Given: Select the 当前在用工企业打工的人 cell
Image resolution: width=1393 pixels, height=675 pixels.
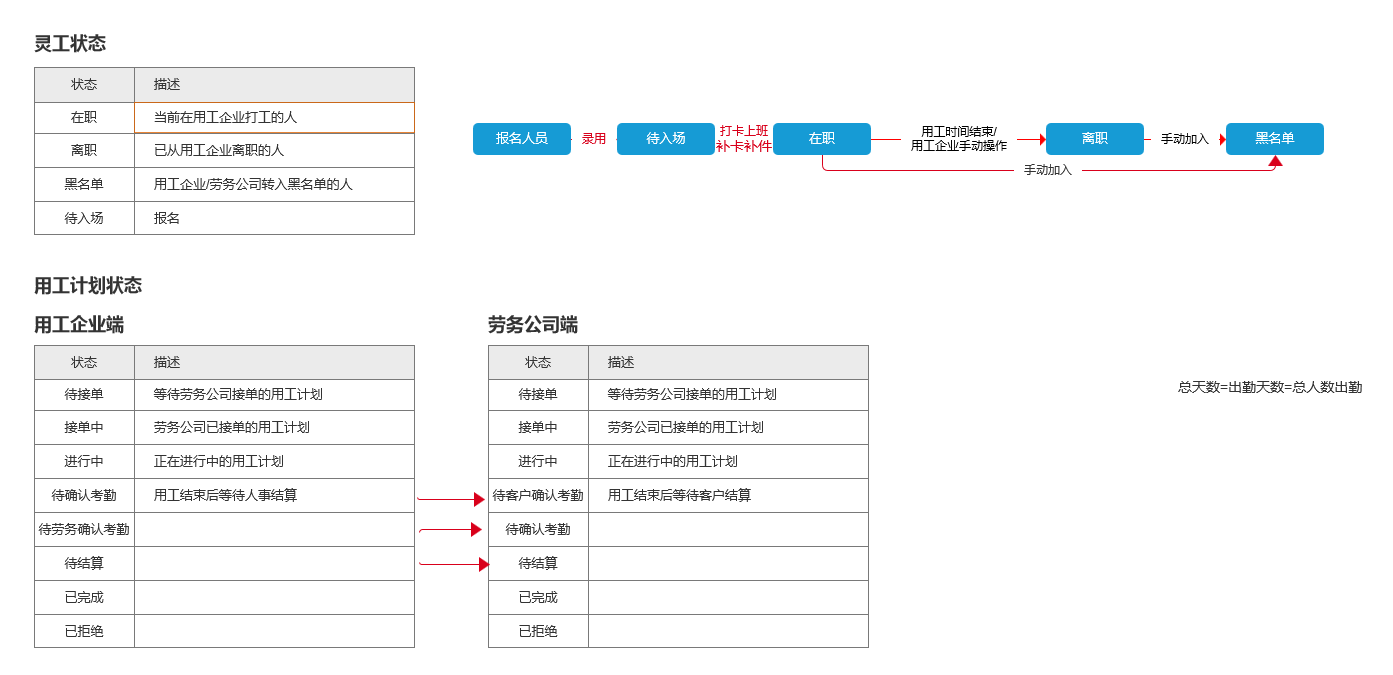Looking at the screenshot, I should click(x=274, y=117).
